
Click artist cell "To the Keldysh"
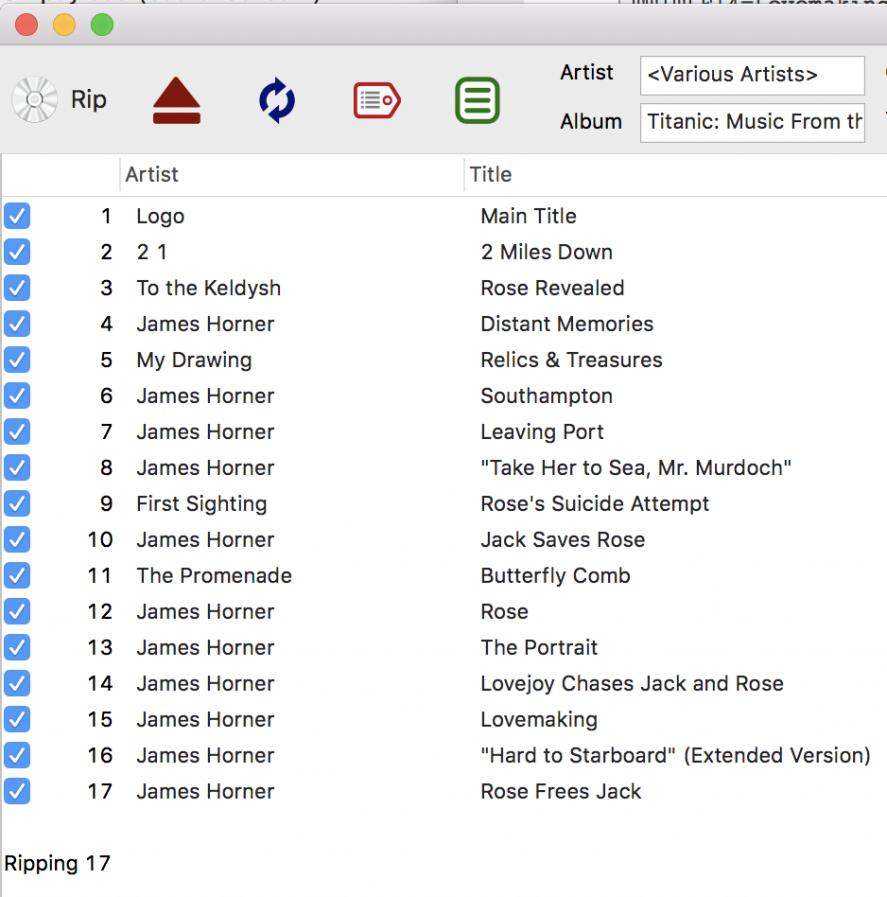[208, 288]
